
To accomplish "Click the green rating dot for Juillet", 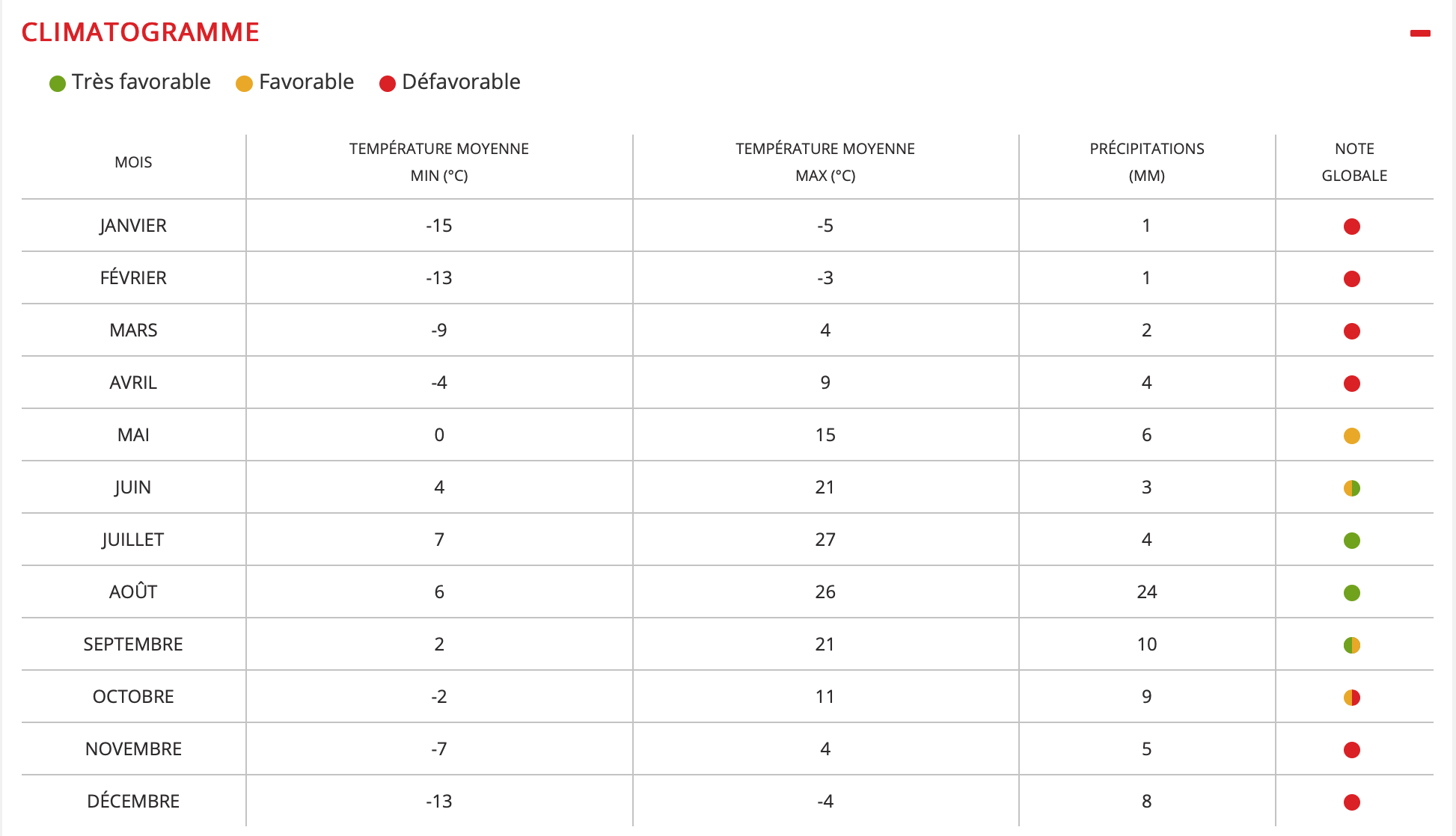I will click(x=1351, y=541).
